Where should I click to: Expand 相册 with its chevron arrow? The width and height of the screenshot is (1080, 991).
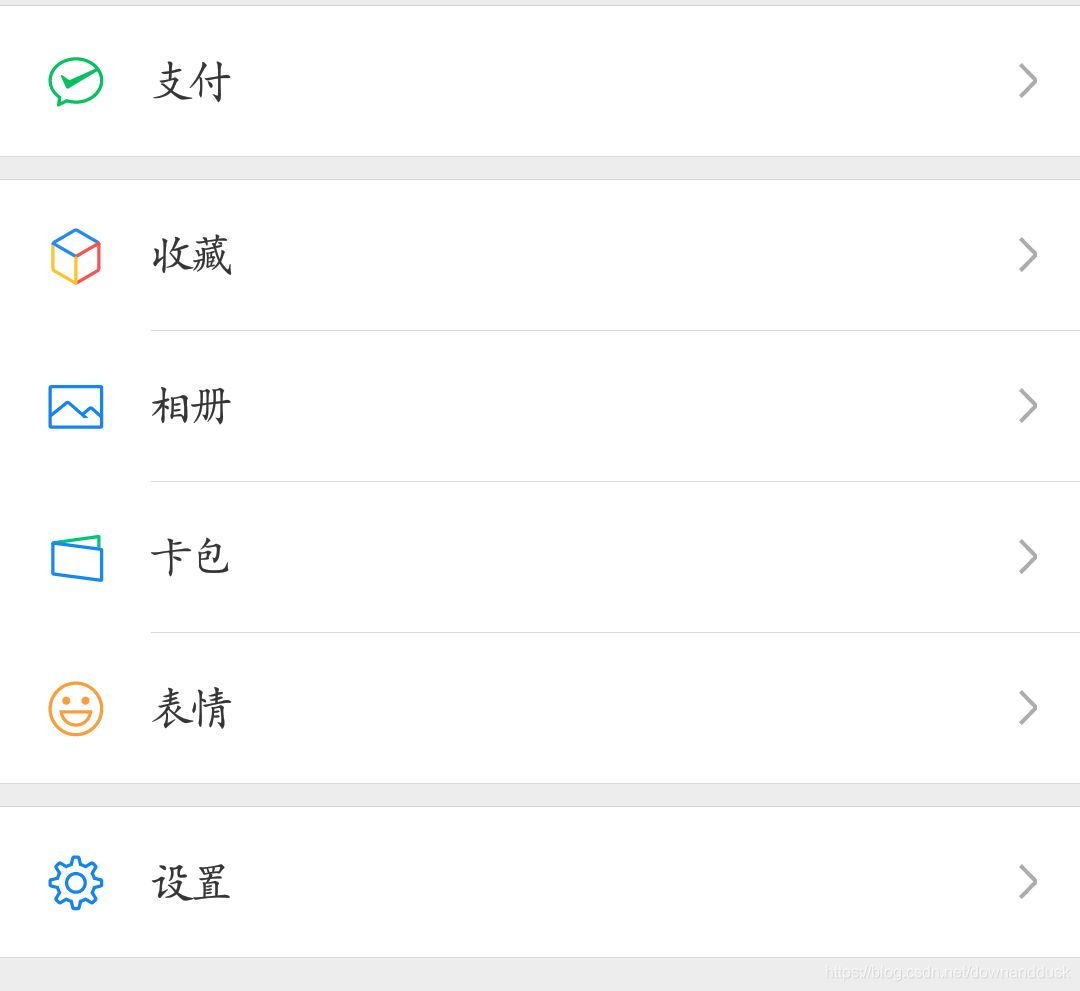point(1028,406)
